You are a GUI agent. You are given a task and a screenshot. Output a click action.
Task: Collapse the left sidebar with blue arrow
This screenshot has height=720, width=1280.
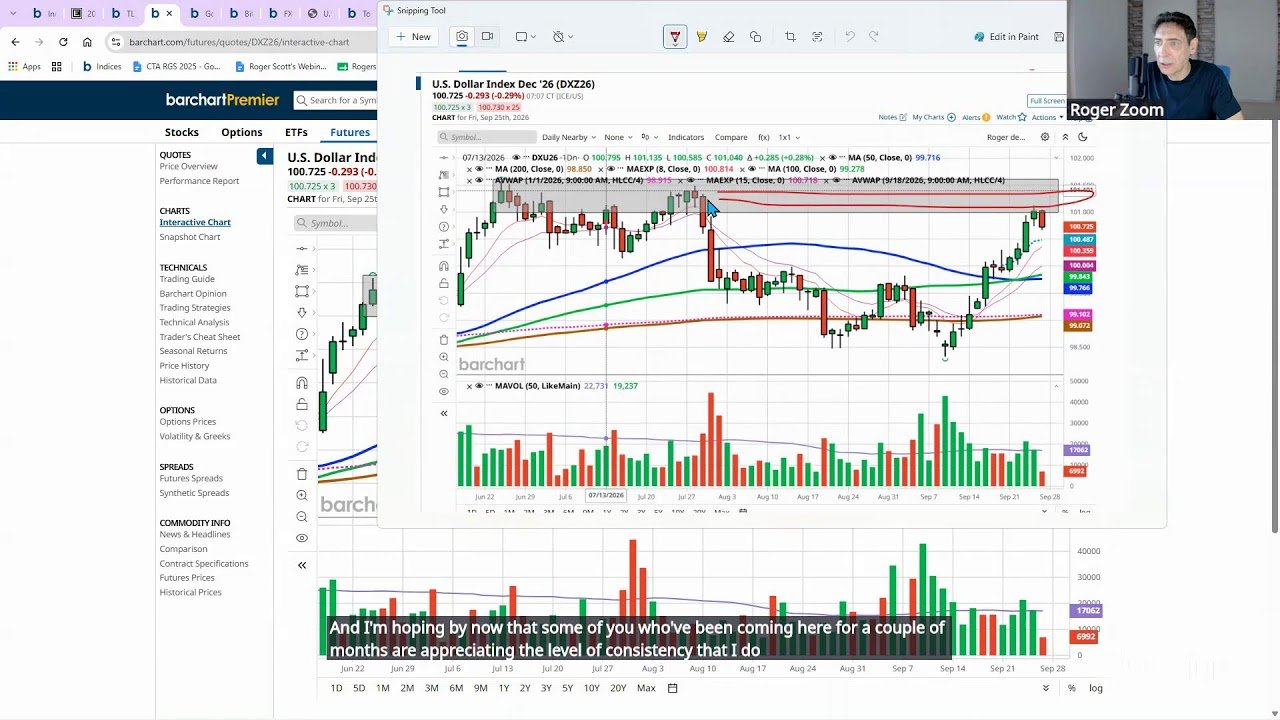pyautogui.click(x=265, y=156)
